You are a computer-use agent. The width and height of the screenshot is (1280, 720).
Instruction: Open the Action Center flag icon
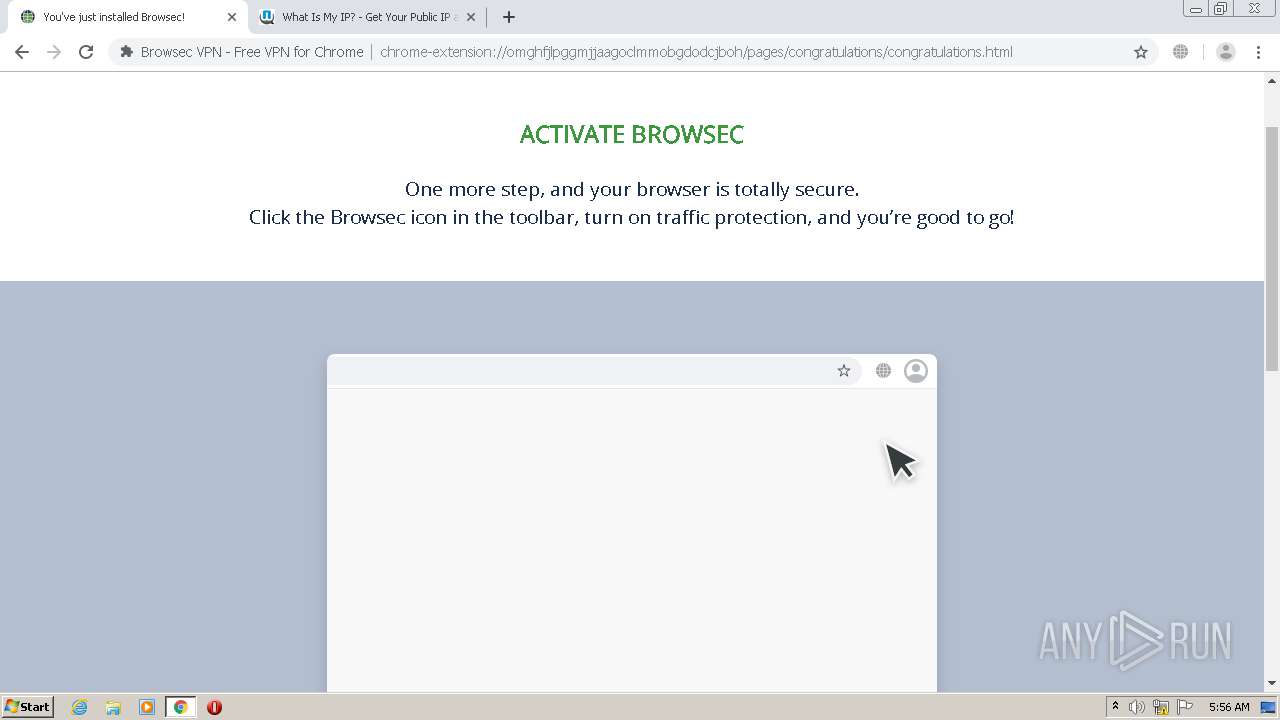point(1185,707)
